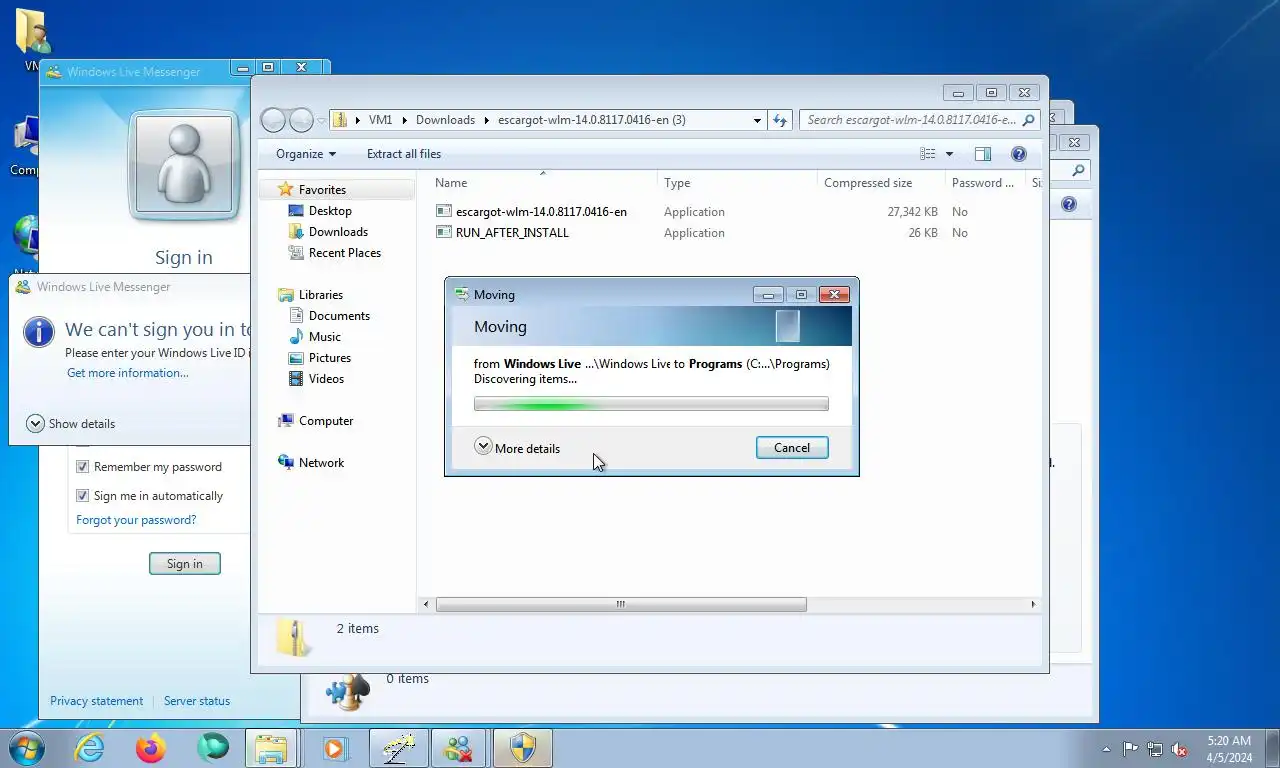This screenshot has height=768, width=1280.
Task: Open Windows Media Player from taskbar
Action: (334, 748)
